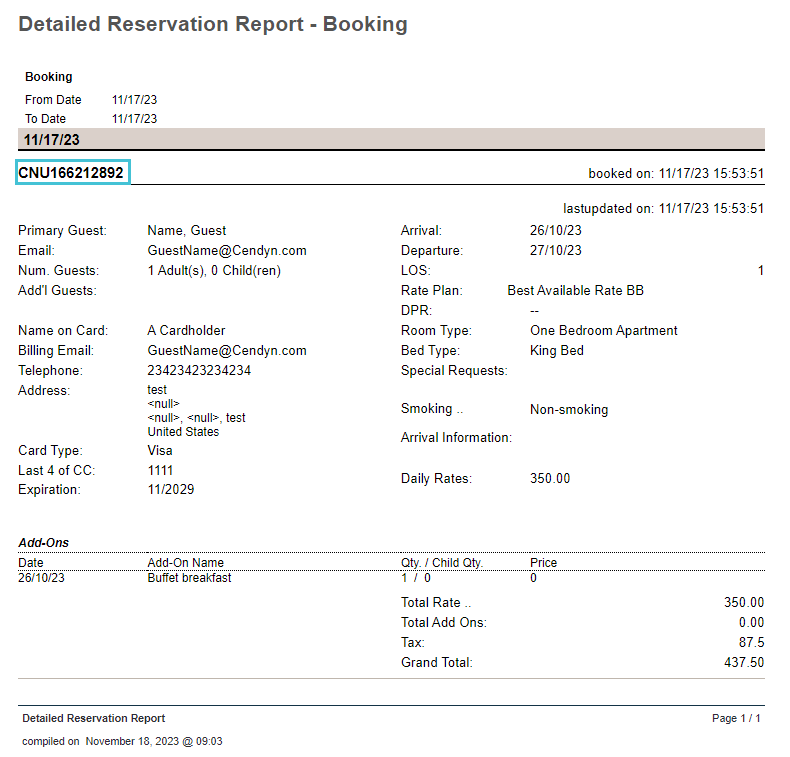Click the Billing Email GuestName@Cendyn.com value

point(227,351)
